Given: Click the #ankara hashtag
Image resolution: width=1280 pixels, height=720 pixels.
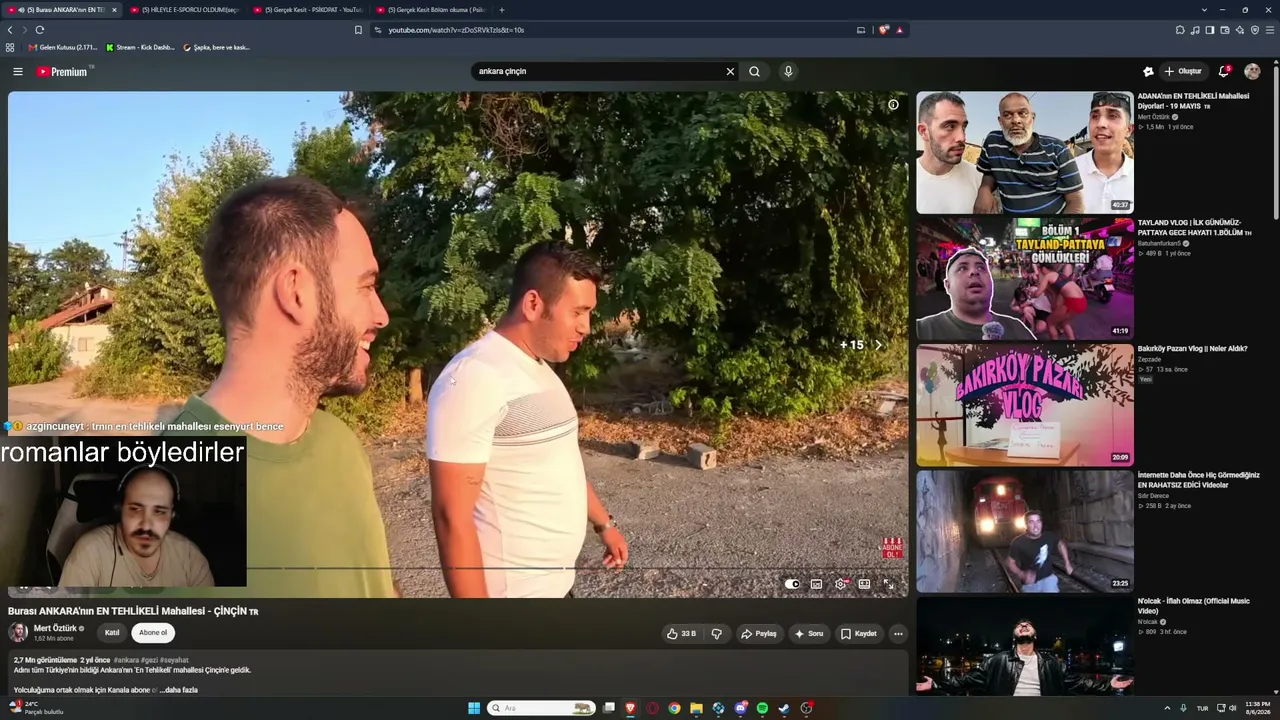Looking at the screenshot, I should pyautogui.click(x=126, y=660).
